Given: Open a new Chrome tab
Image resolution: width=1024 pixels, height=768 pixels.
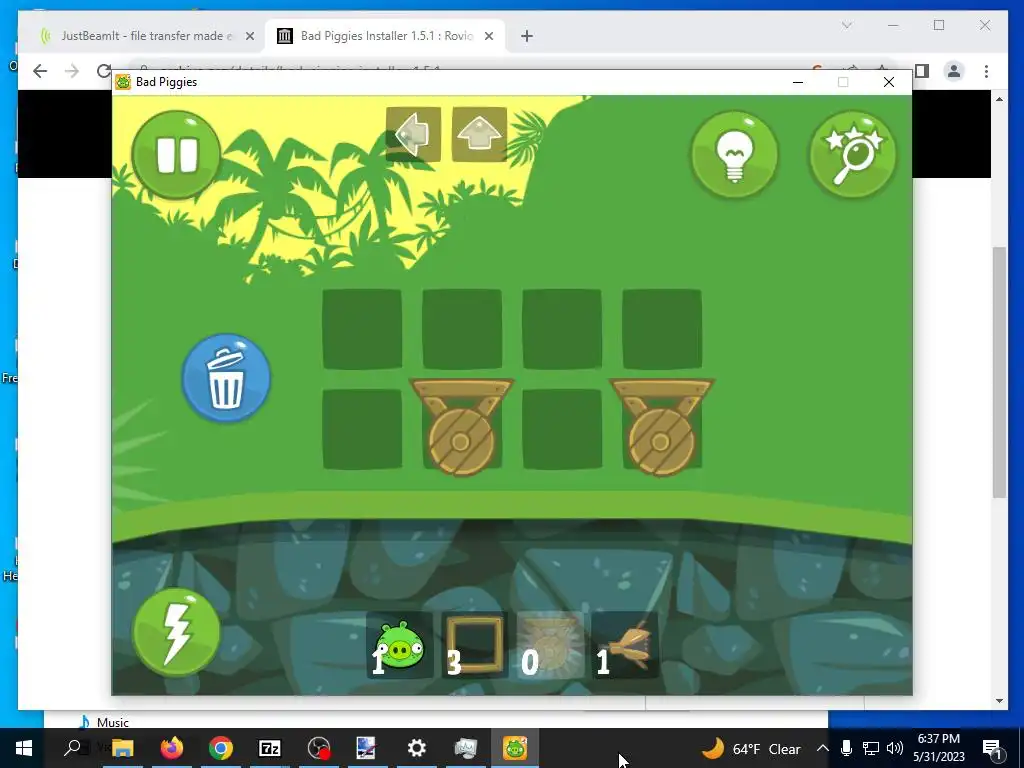Looking at the screenshot, I should coord(527,36).
